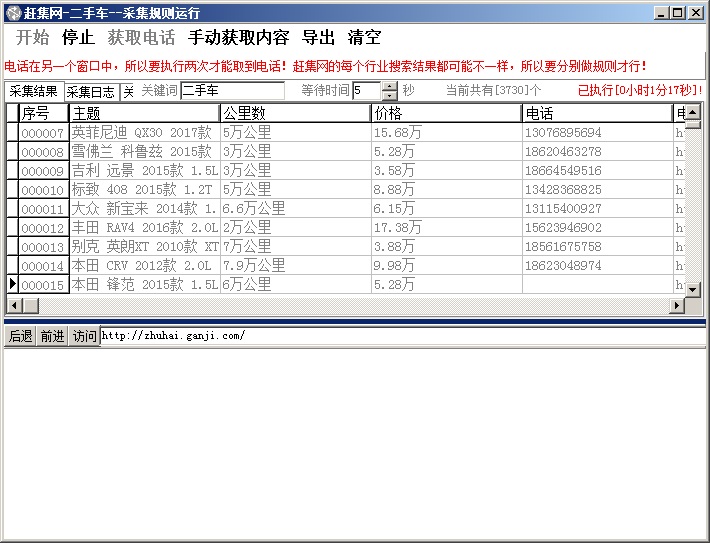Click the 关键词 input field containing 二手车
Viewport: 710px width, 543px height.
click(232, 91)
